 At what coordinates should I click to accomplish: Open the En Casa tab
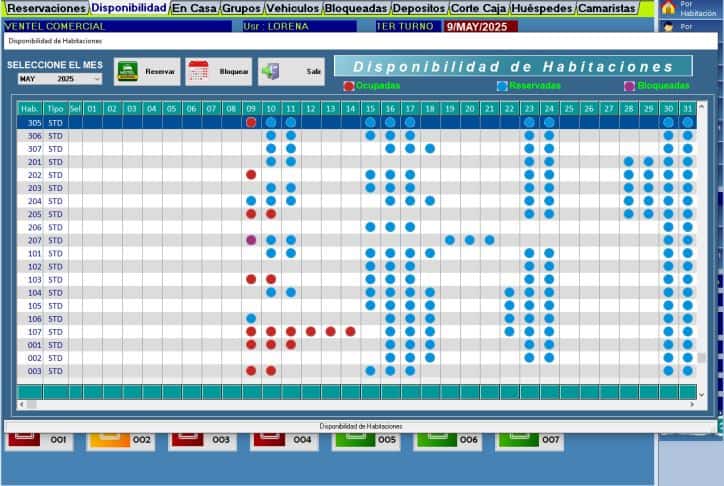pyautogui.click(x=193, y=8)
